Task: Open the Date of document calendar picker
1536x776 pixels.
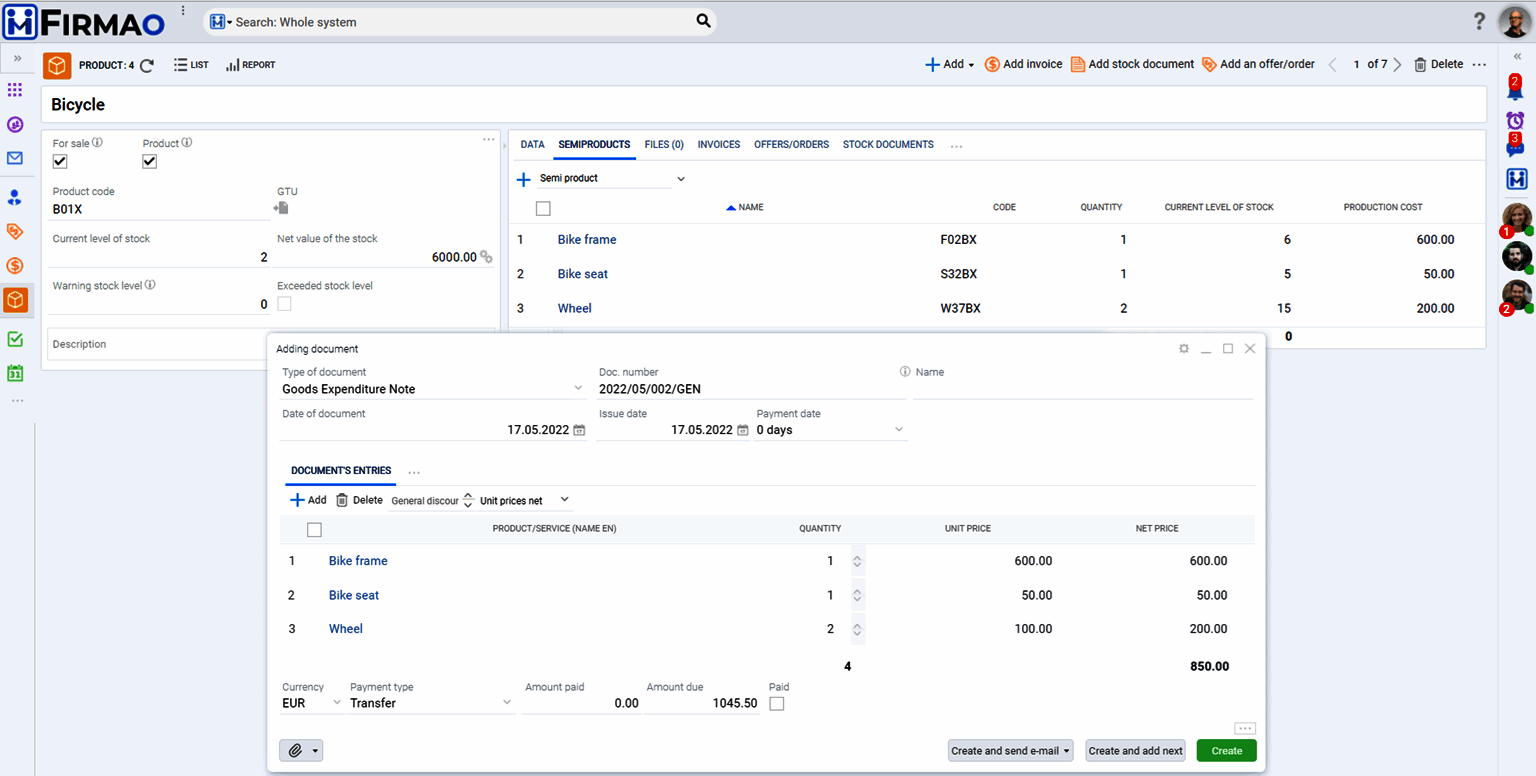Action: 579,430
